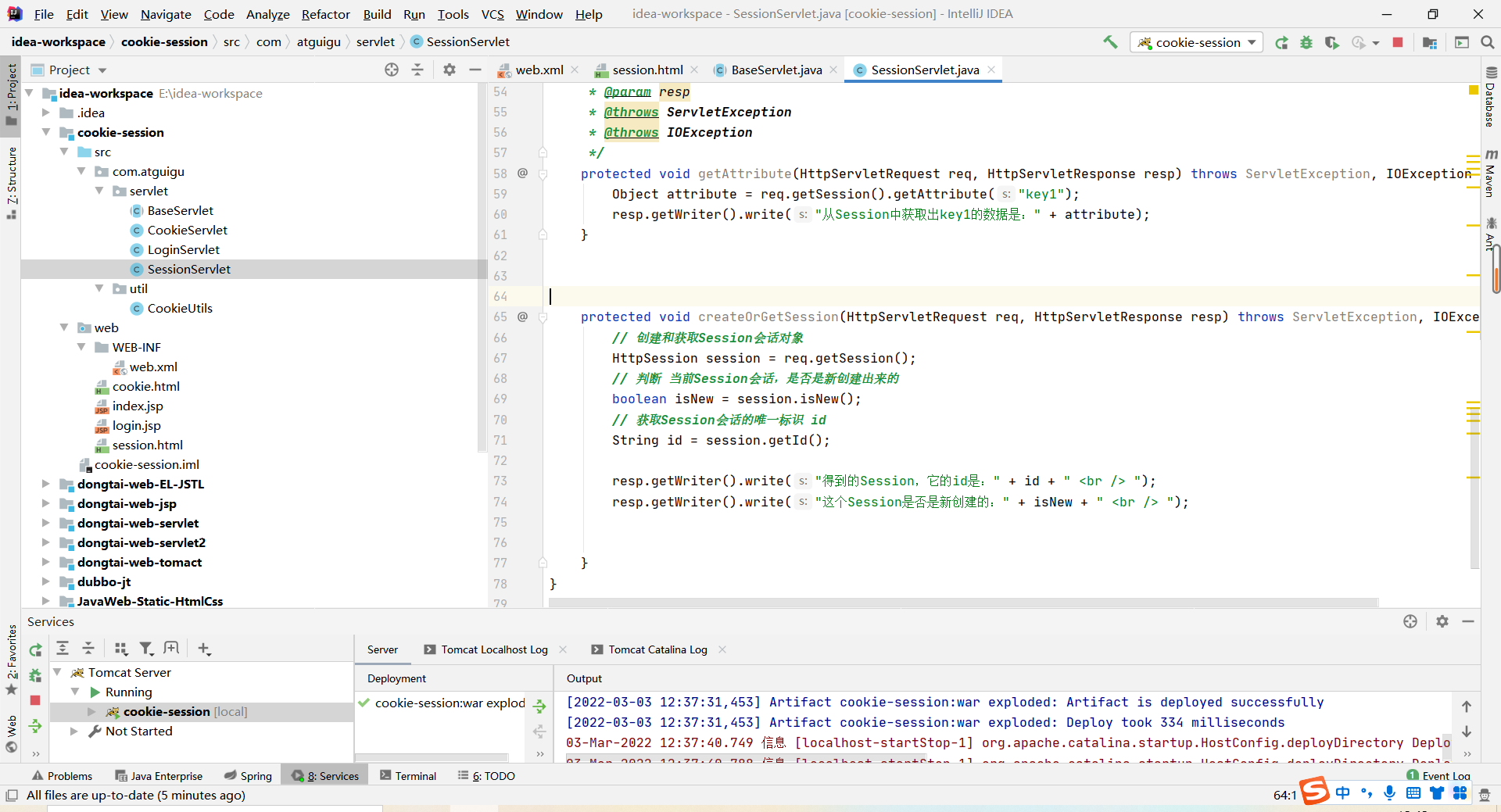Deploy all artifacts icon beside deployment
The height and width of the screenshot is (812, 1501).
(x=539, y=706)
